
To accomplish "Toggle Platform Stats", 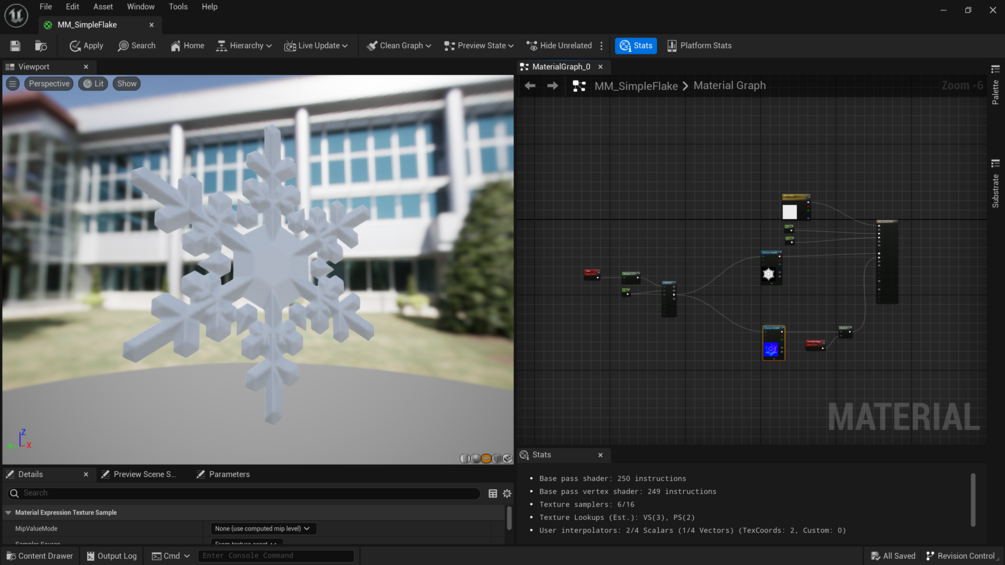I will tap(699, 45).
